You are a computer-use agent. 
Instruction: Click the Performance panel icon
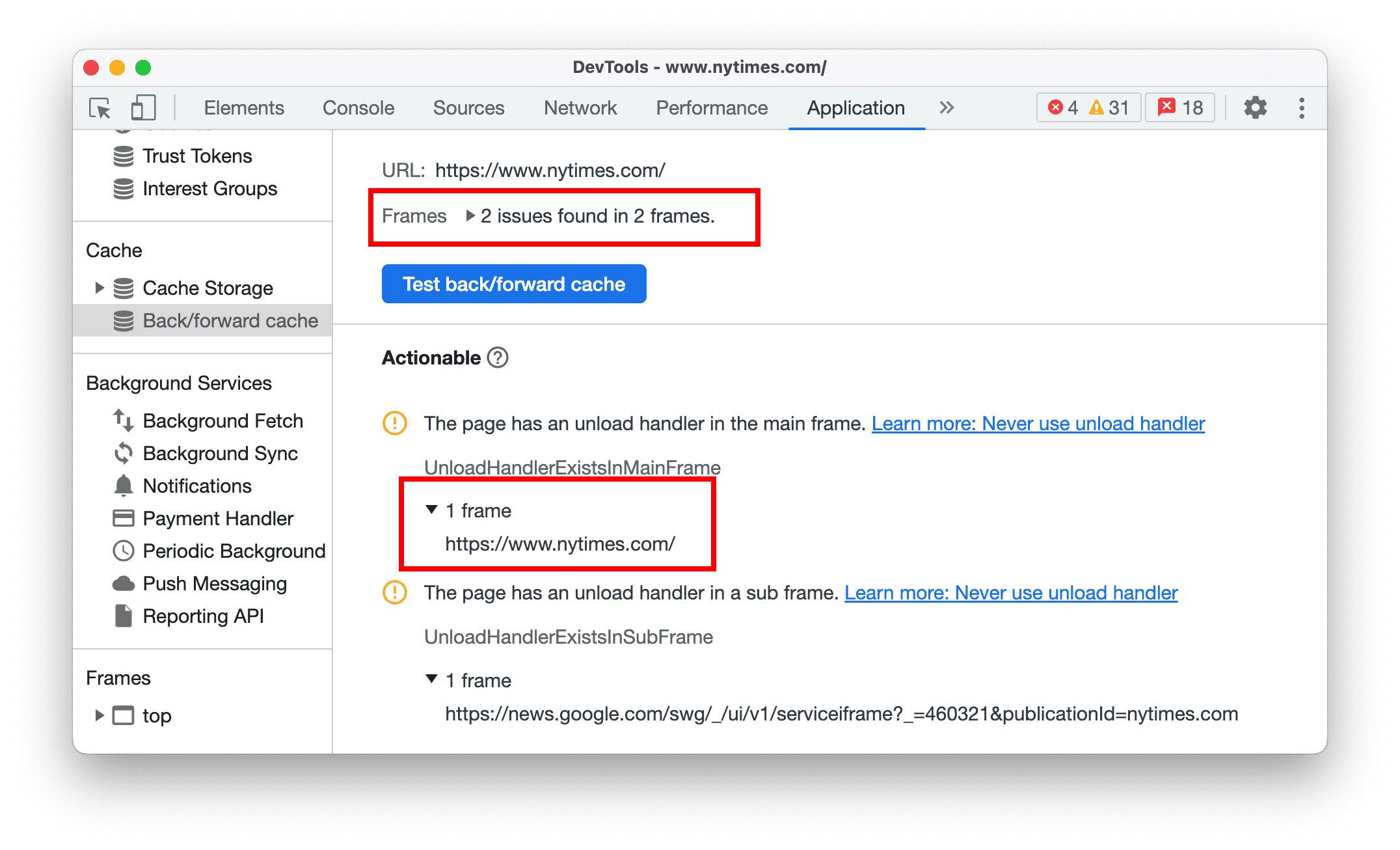click(710, 108)
